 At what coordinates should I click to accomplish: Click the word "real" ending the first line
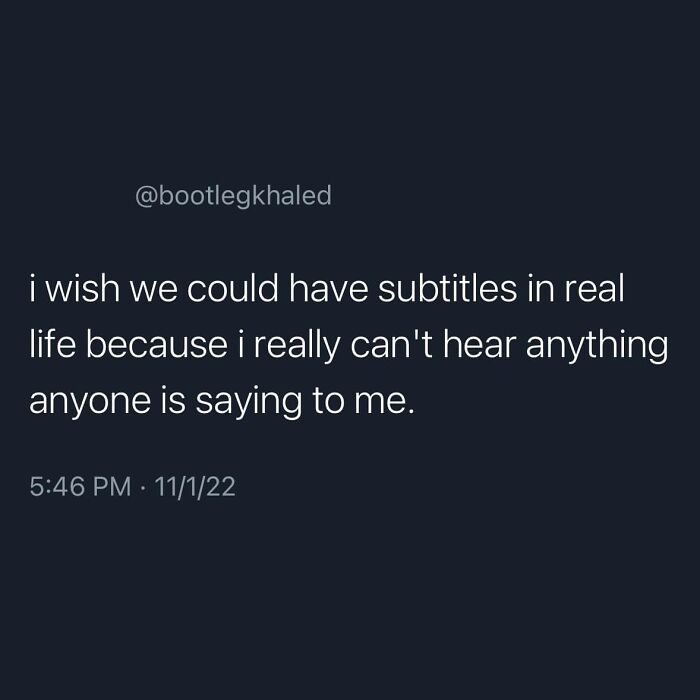click(x=594, y=288)
